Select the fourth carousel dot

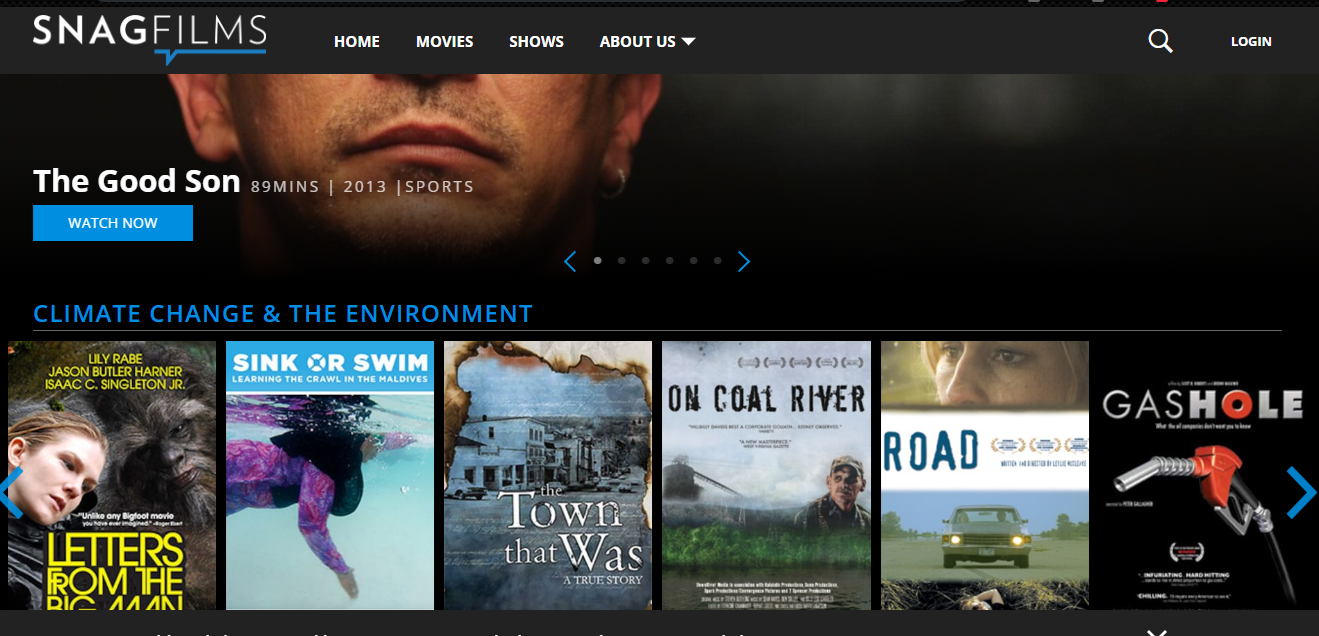(670, 260)
